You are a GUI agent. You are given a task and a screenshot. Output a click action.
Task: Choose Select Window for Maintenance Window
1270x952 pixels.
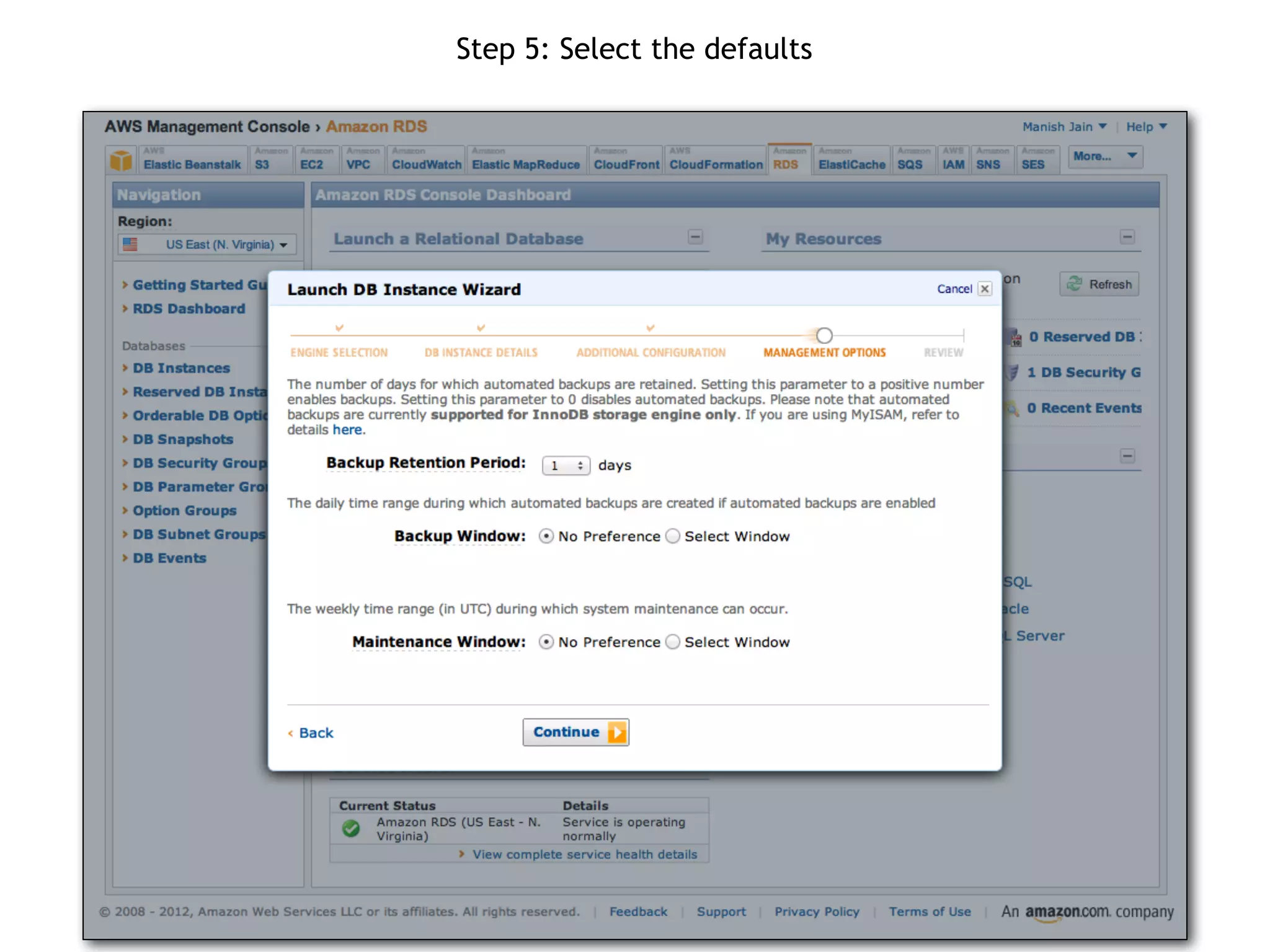[x=673, y=642]
